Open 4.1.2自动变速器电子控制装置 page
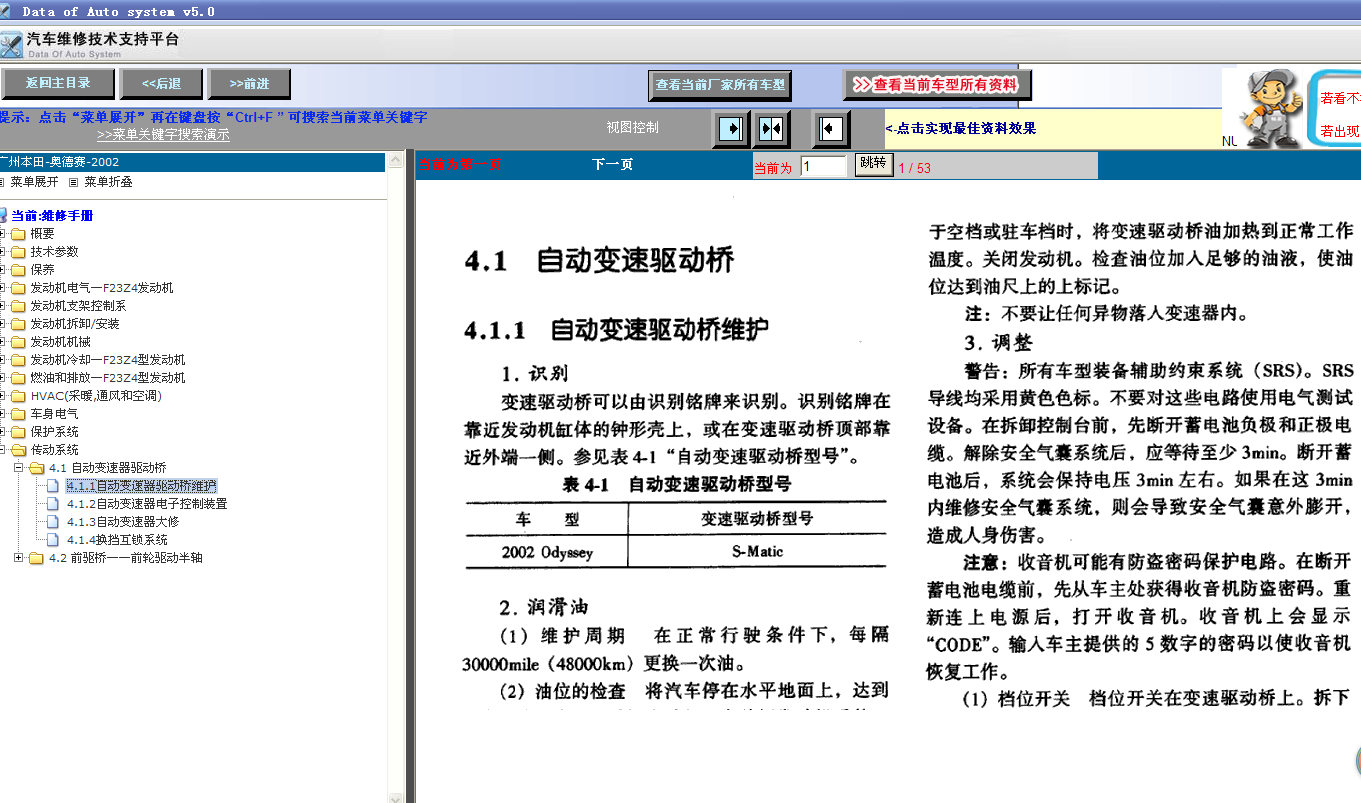Screen dimensions: 1361x803 147,504
